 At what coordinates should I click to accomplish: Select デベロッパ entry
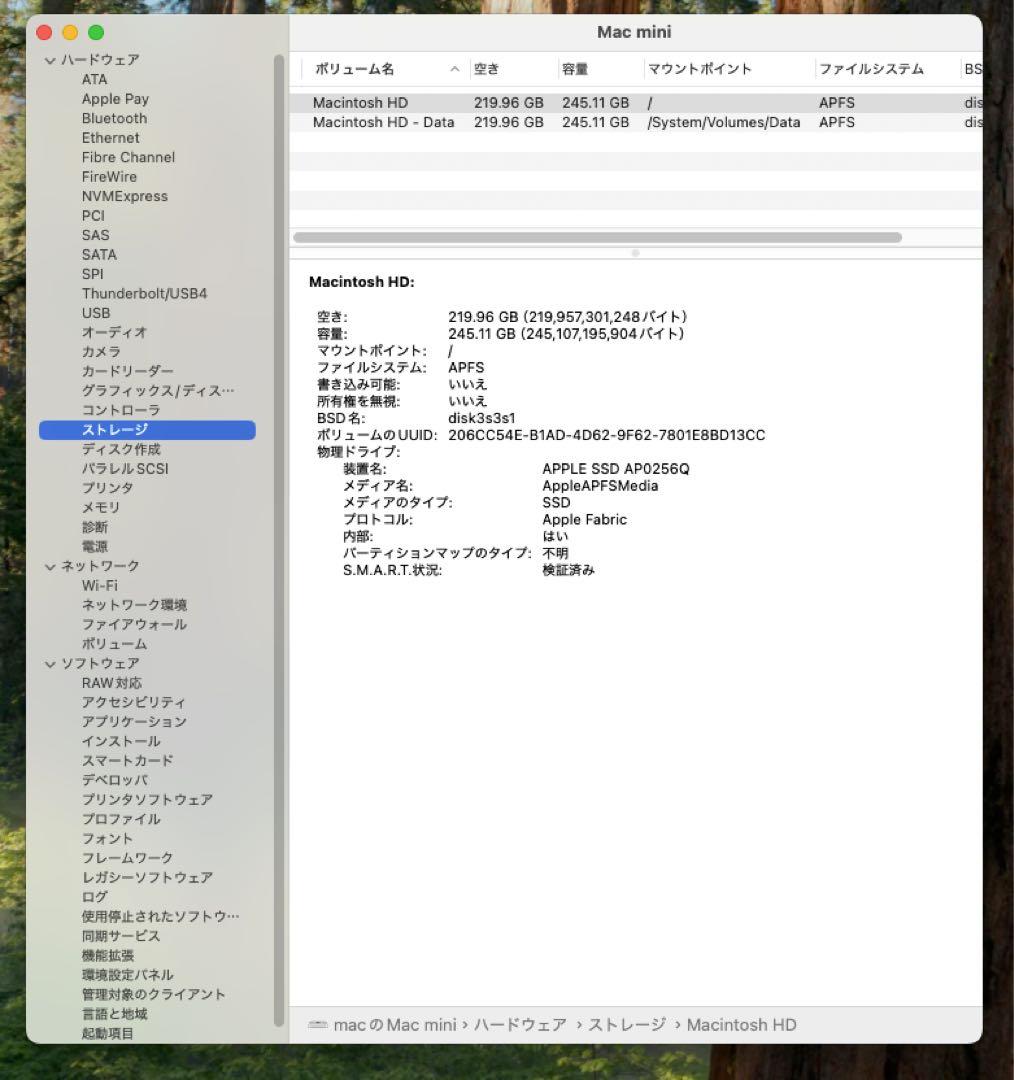coord(114,780)
